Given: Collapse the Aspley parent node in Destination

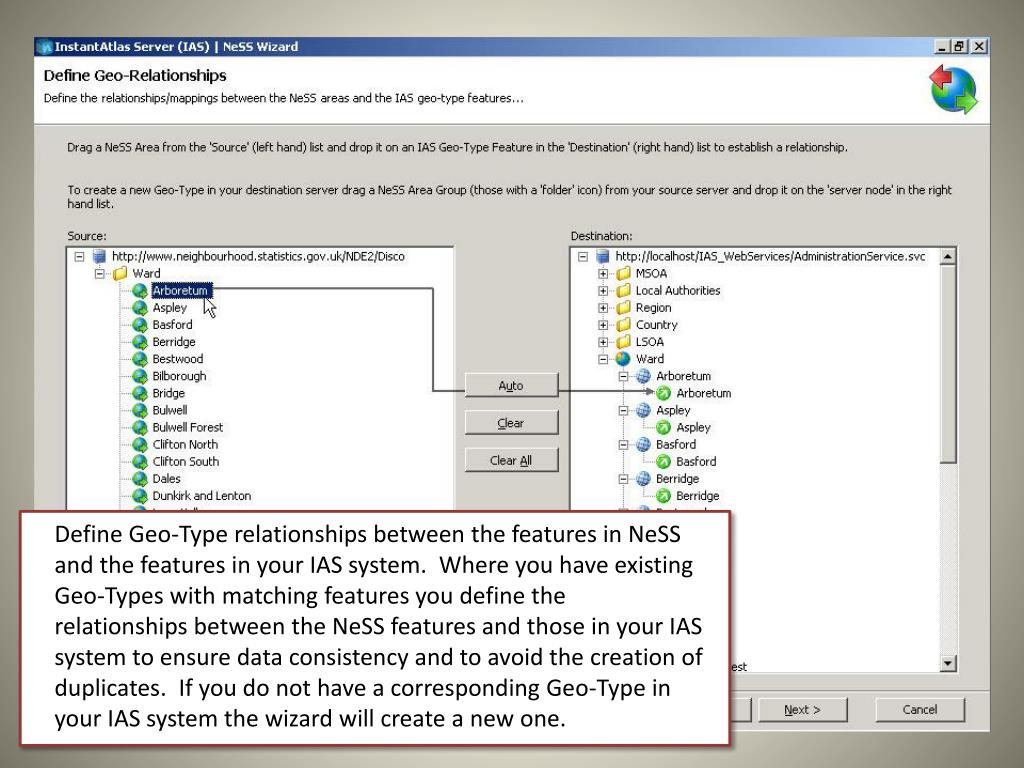Looking at the screenshot, I should click(x=624, y=410).
